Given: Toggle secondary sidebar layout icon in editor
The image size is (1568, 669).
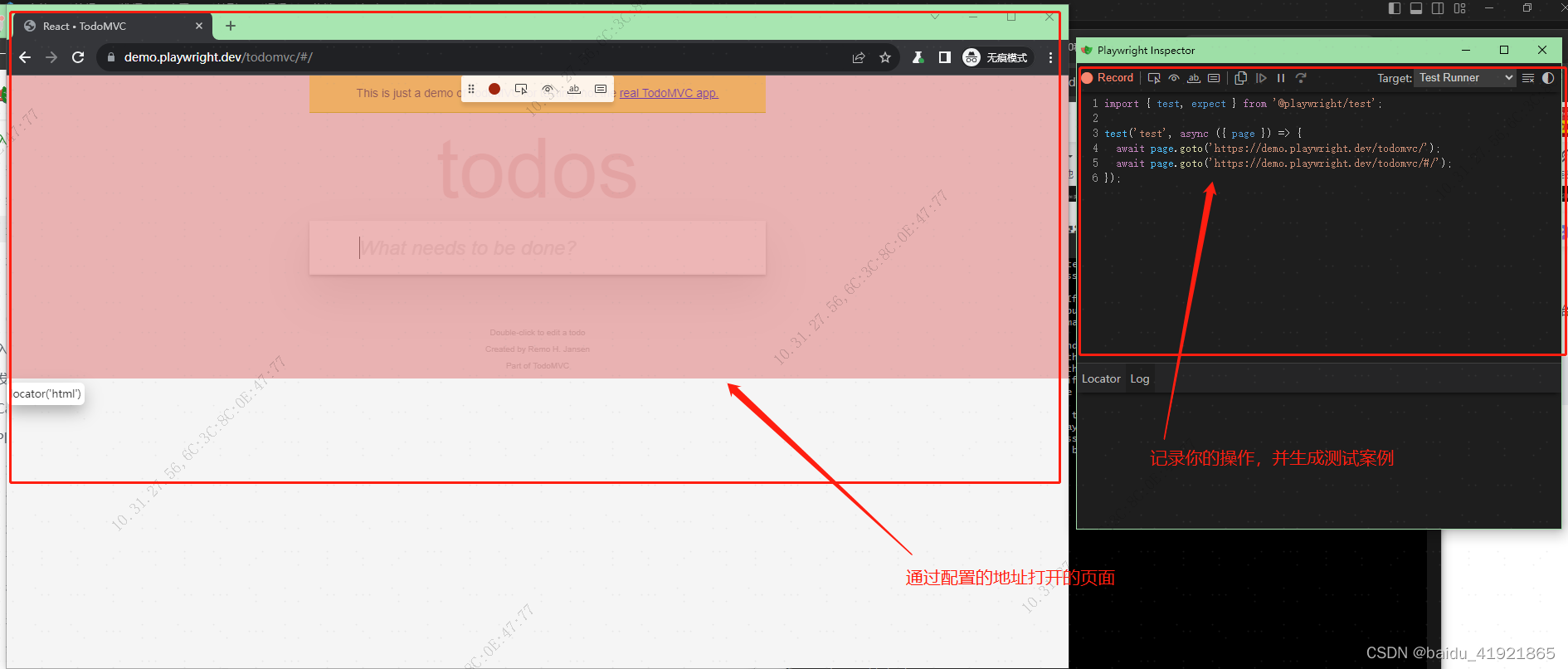Looking at the screenshot, I should coord(1438,8).
